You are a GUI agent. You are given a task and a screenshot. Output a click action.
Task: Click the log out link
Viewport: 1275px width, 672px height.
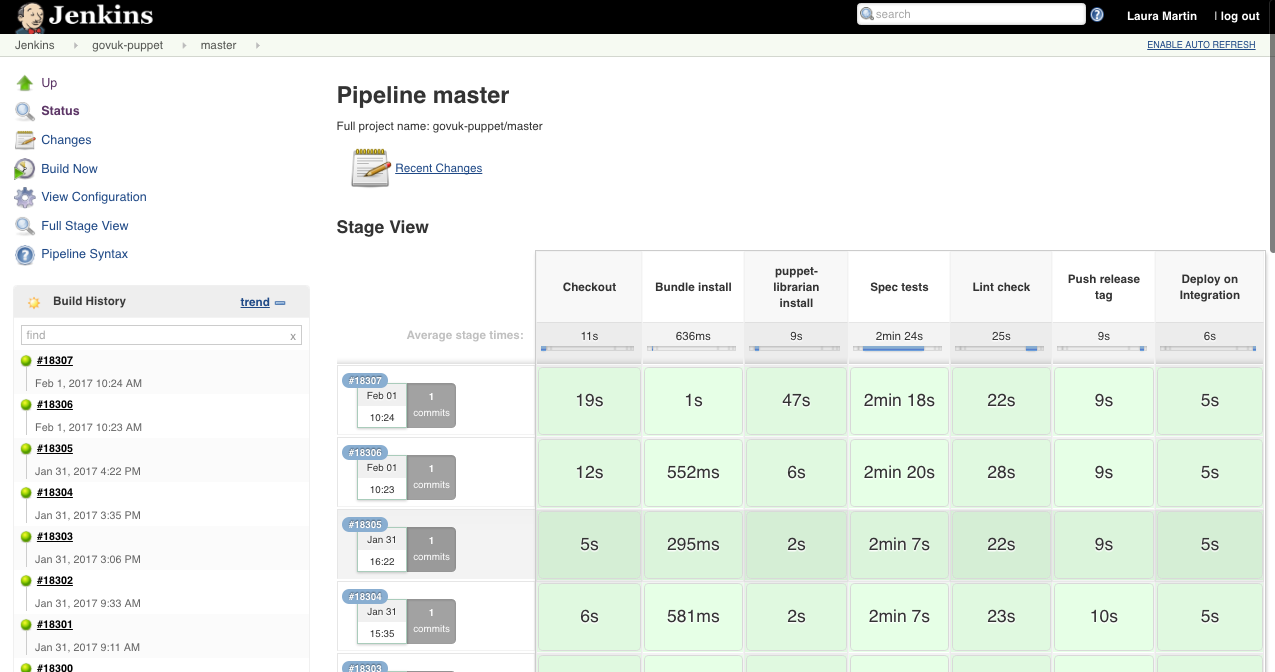pos(1240,16)
